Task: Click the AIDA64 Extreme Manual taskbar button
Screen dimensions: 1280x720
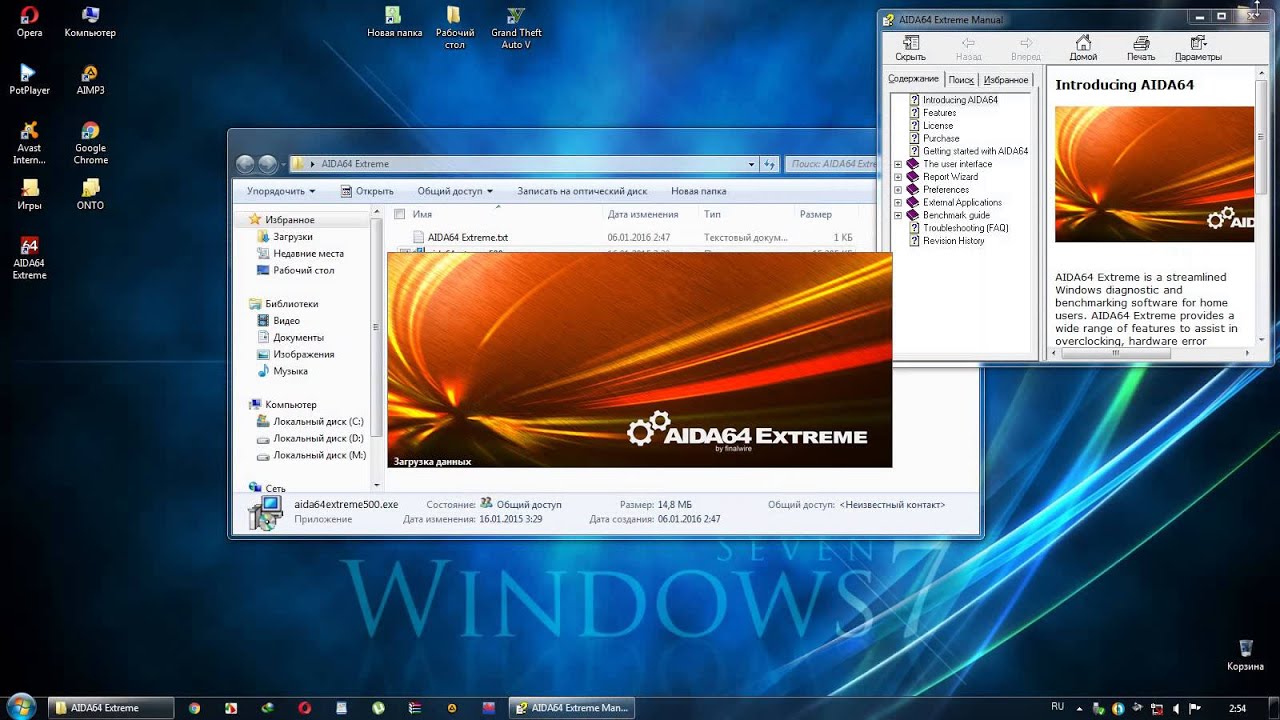Action: point(571,708)
